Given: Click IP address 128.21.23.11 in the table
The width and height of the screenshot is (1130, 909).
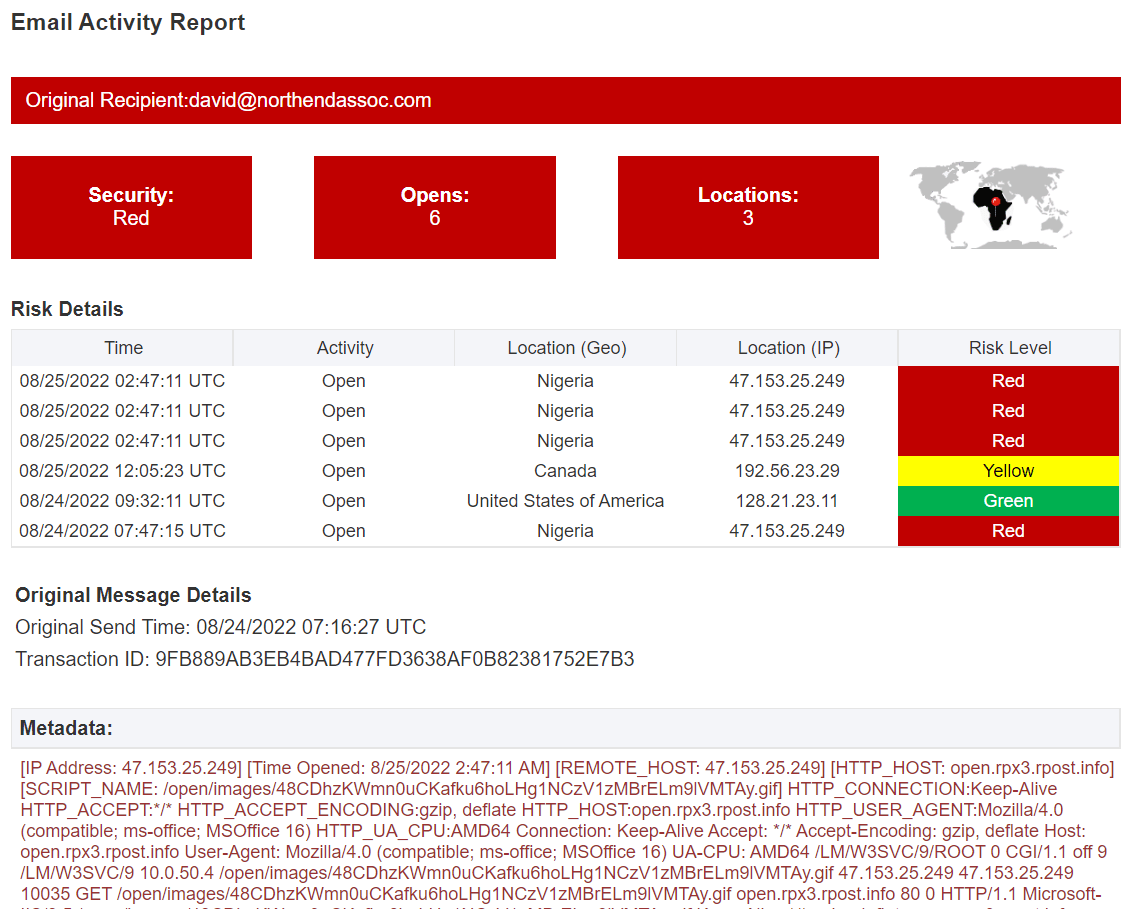Looking at the screenshot, I should coord(787,500).
